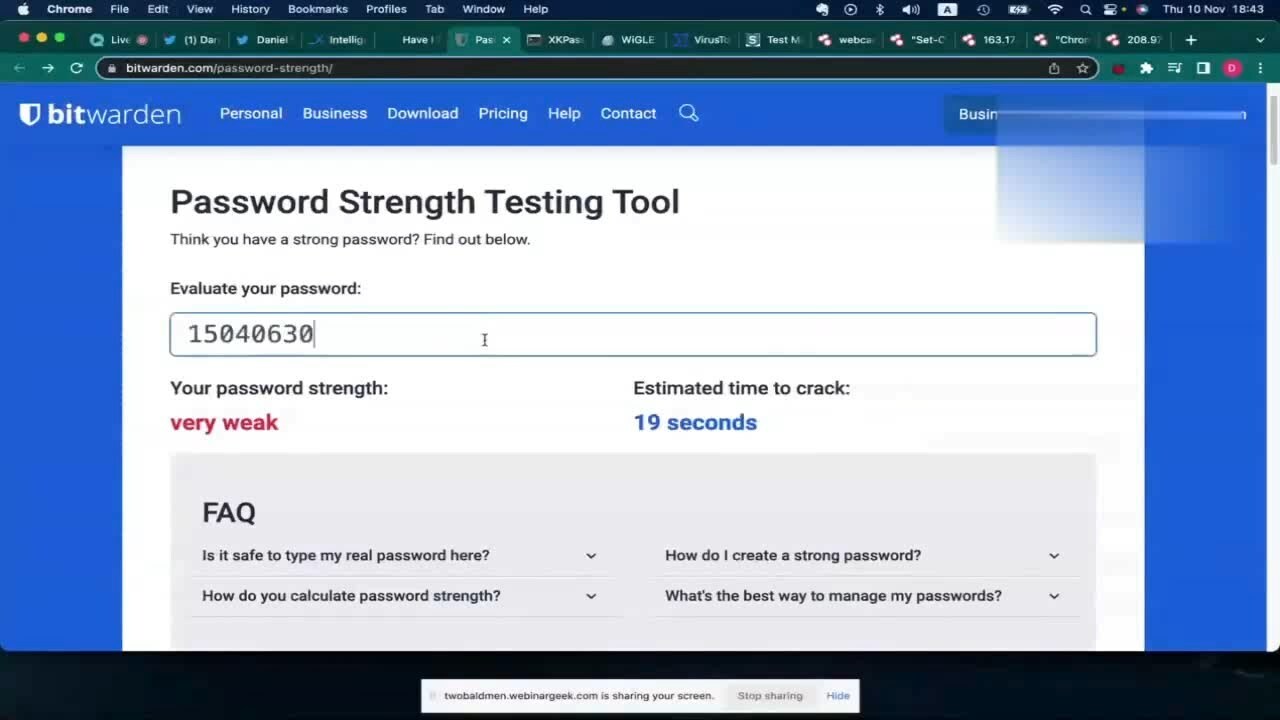The height and width of the screenshot is (720, 1280).
Task: Switch to the webcam browser tab
Action: [x=847, y=40]
